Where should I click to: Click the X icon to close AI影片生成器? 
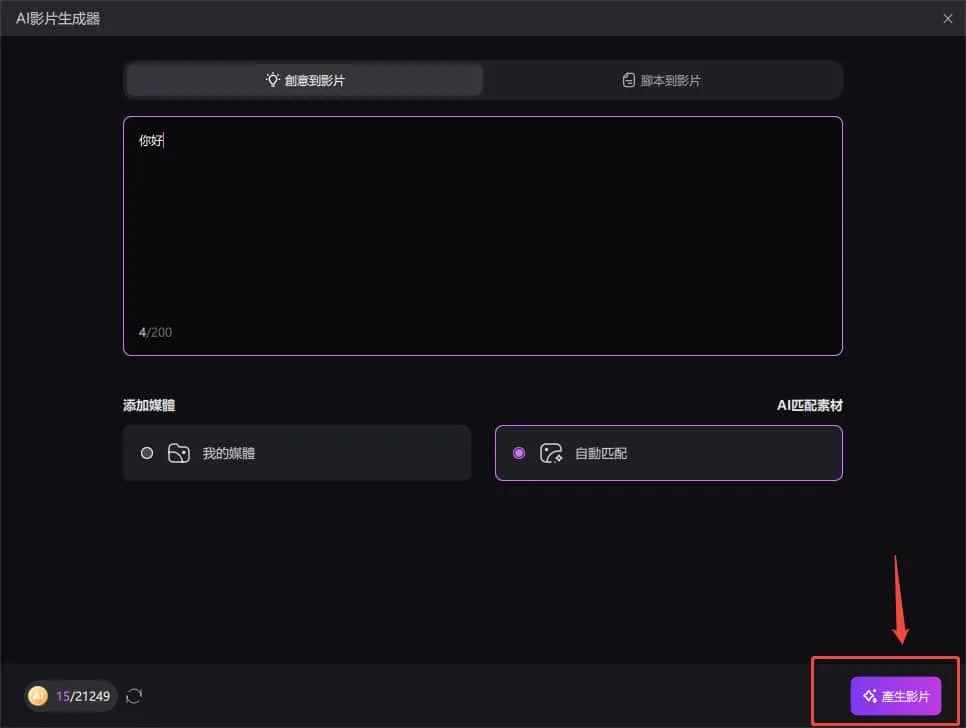click(x=949, y=18)
